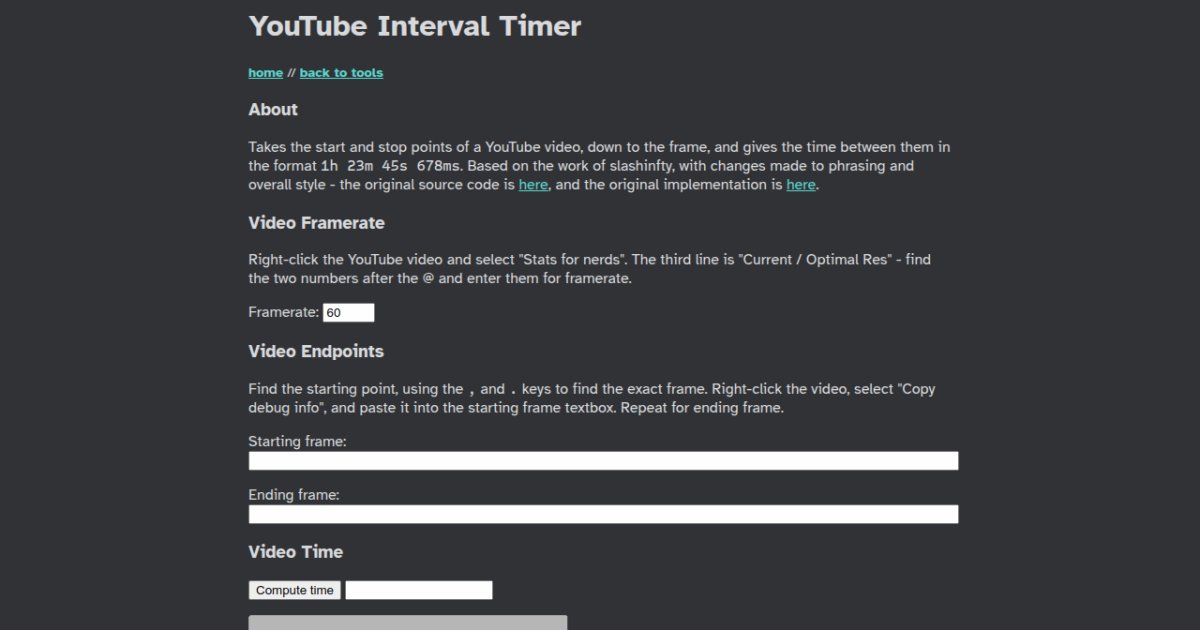Focus the Framerate input box
The height and width of the screenshot is (630, 1200).
[x=348, y=313]
